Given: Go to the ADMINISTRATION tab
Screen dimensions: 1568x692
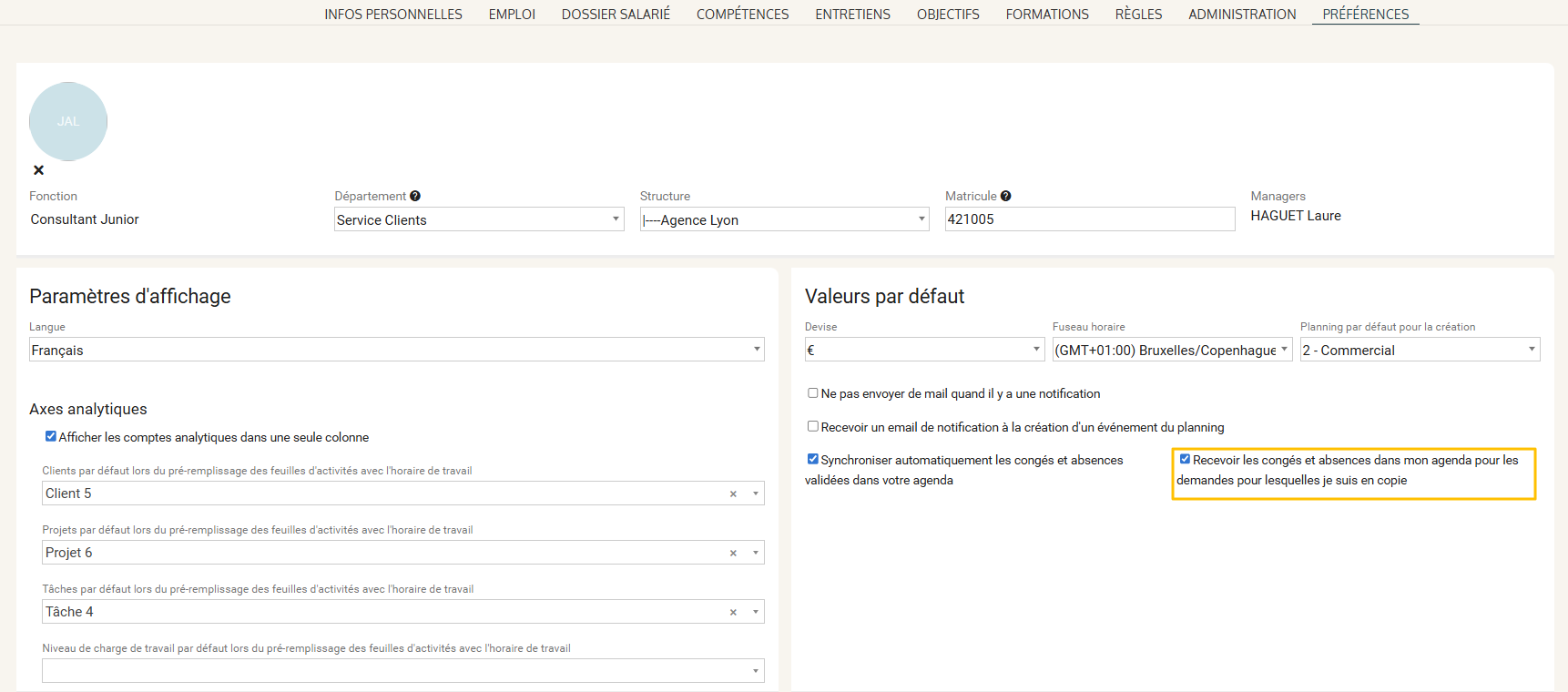Looking at the screenshot, I should pyautogui.click(x=1242, y=14).
